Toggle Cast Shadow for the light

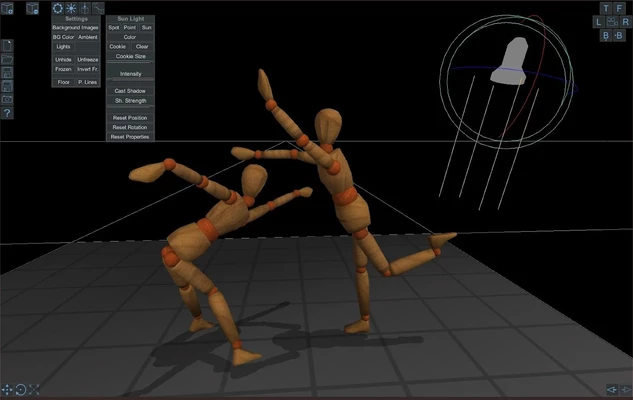130,91
